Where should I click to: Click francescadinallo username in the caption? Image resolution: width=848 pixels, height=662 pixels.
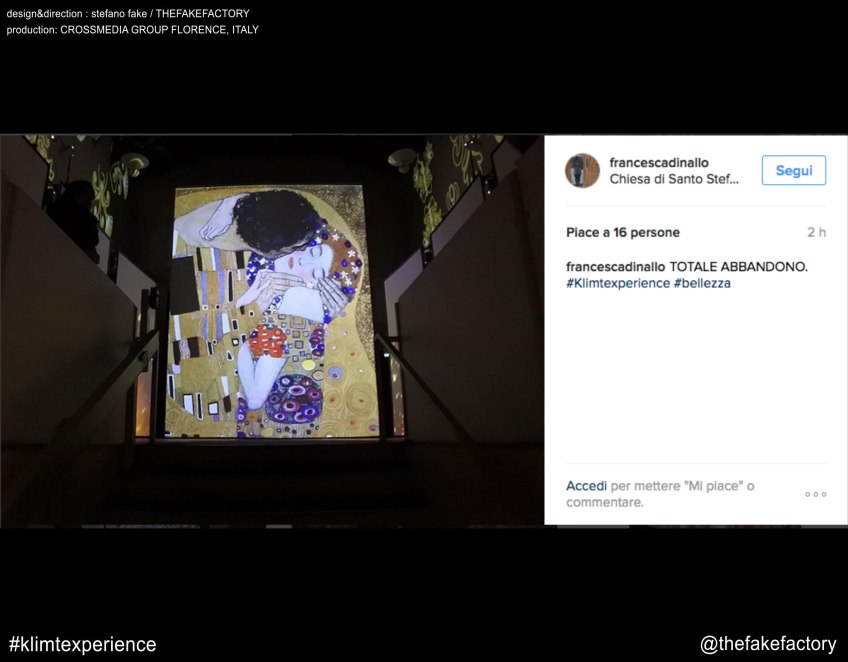click(x=615, y=267)
